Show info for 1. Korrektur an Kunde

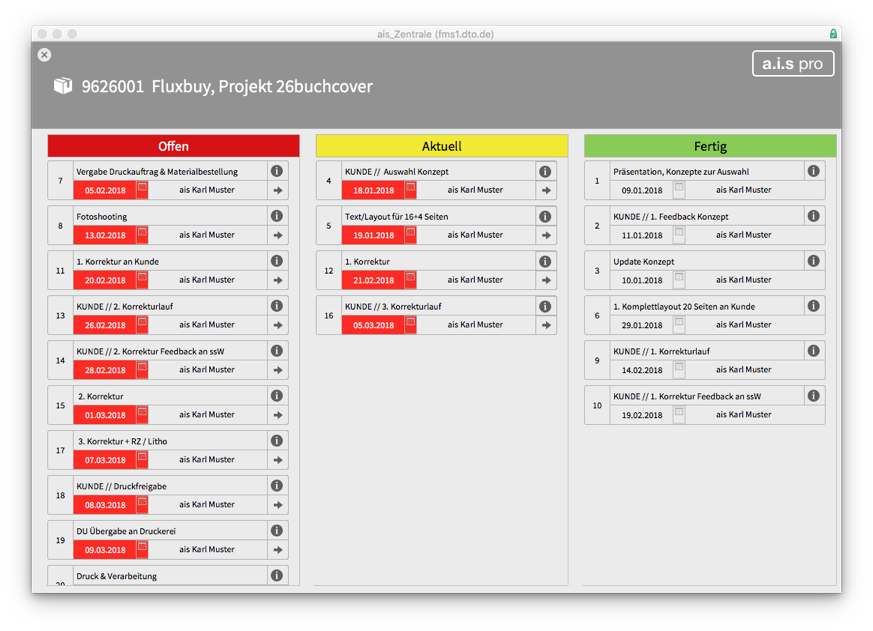tap(277, 261)
